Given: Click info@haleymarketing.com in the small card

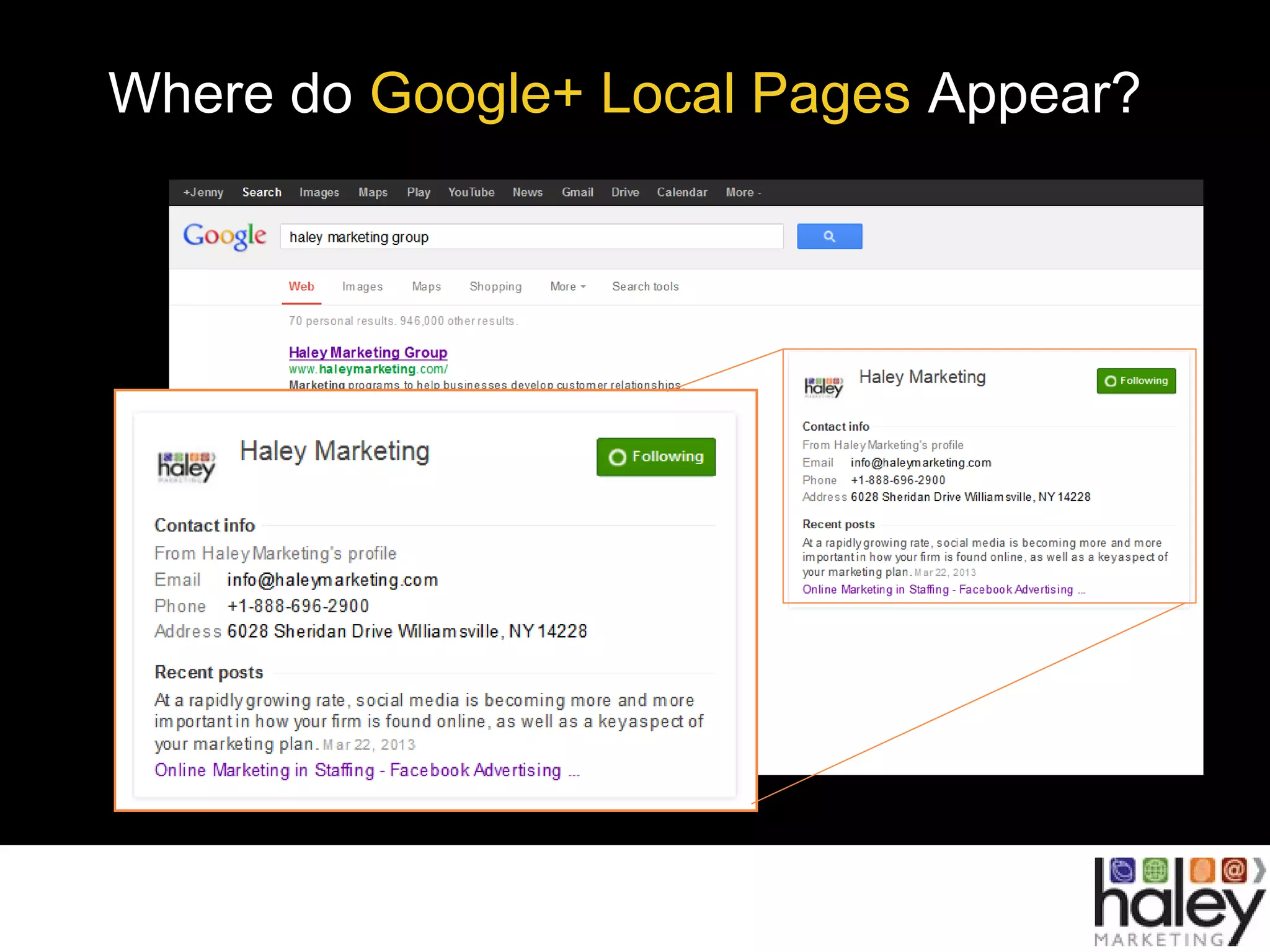Looking at the screenshot, I should 921,463.
